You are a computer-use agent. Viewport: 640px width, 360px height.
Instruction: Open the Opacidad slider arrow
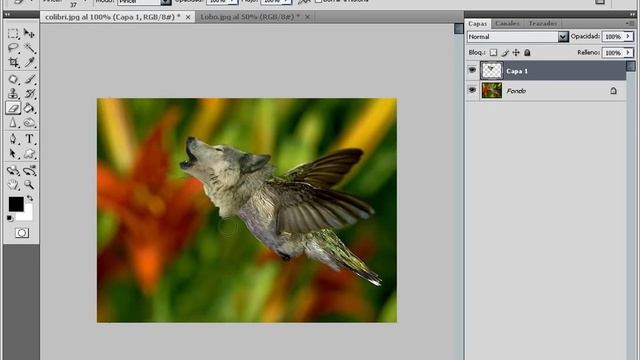629,37
